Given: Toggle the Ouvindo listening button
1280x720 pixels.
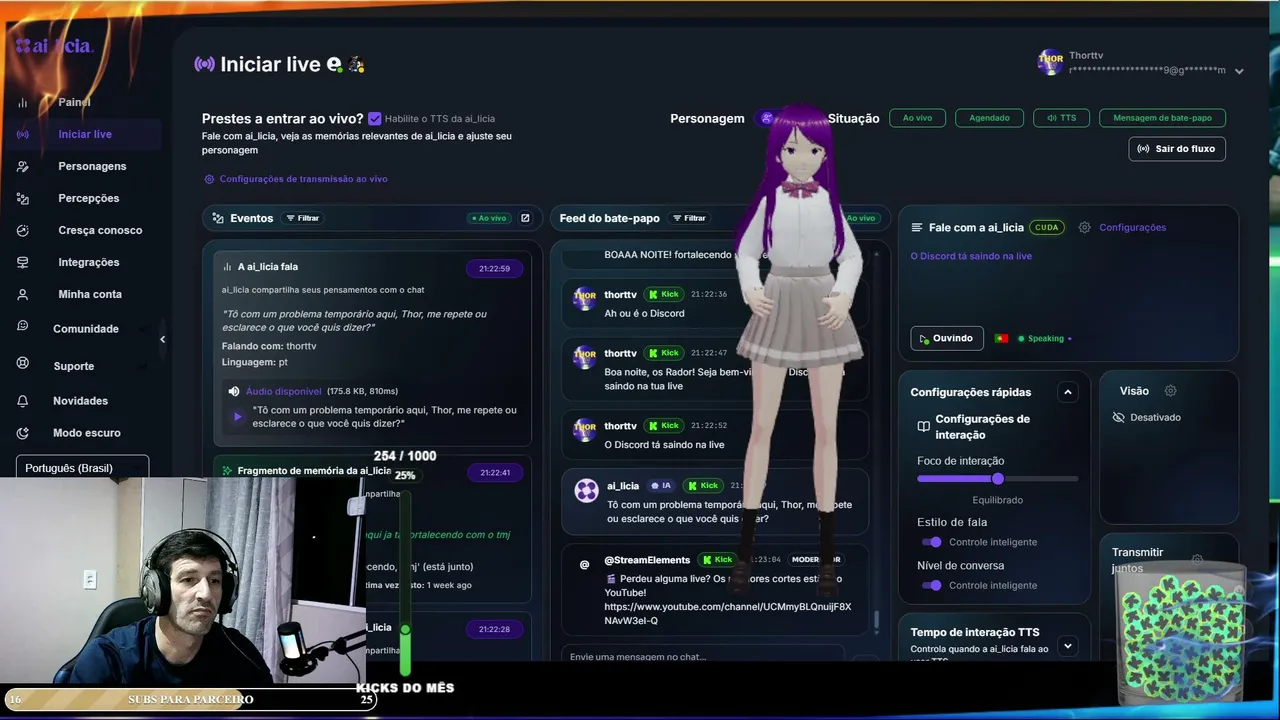Looking at the screenshot, I should pos(947,338).
